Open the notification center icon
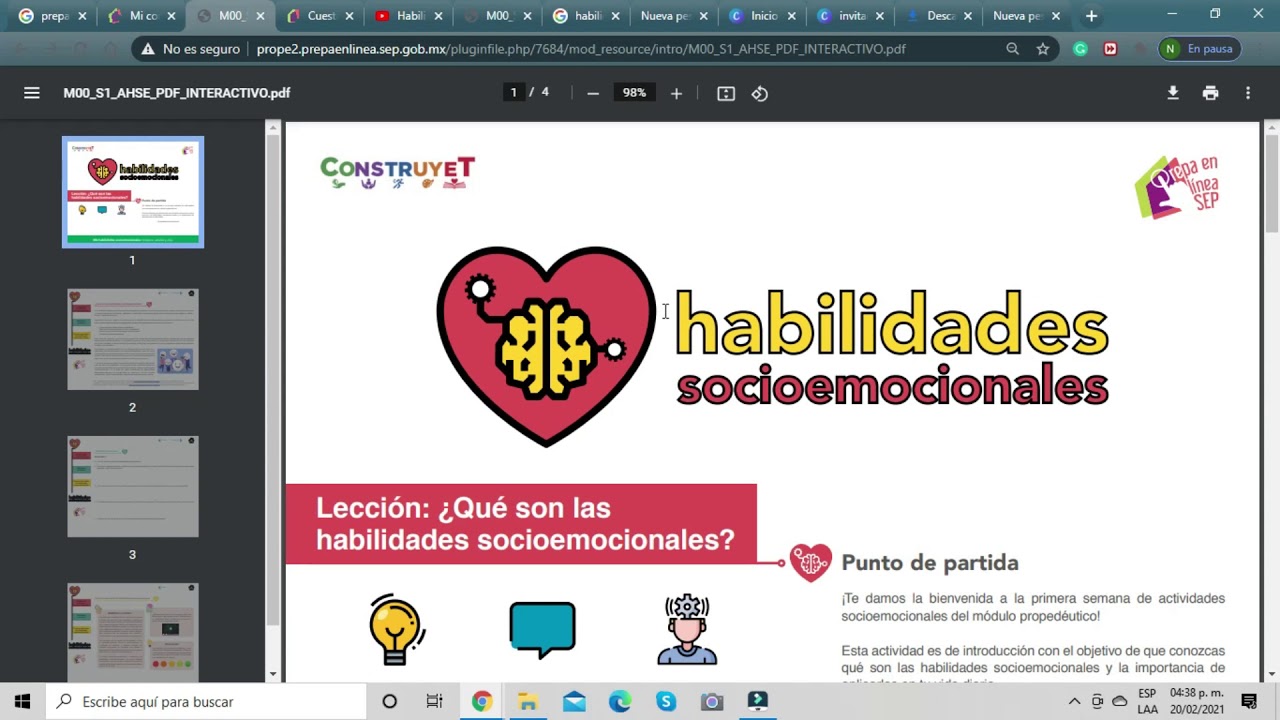1280x720 pixels. (x=1249, y=702)
